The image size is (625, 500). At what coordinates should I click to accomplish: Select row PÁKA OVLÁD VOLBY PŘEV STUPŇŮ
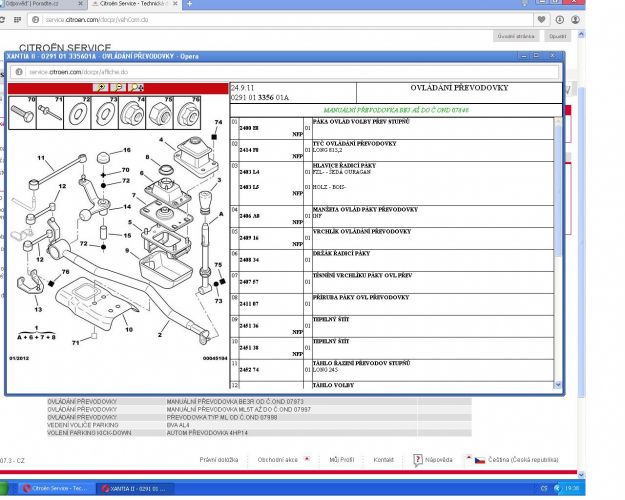click(x=392, y=128)
